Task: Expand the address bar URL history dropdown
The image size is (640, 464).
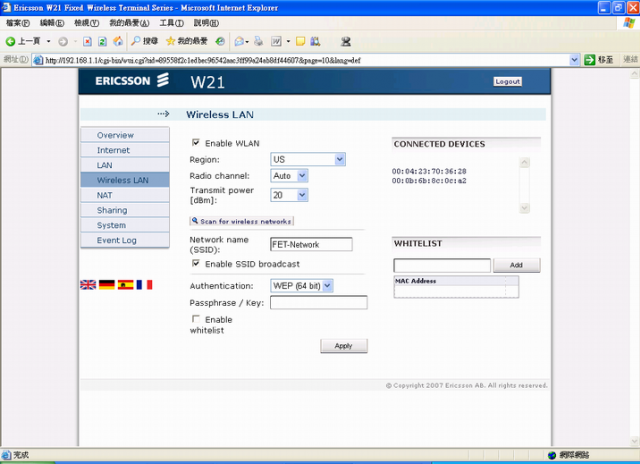Action: [x=574, y=60]
